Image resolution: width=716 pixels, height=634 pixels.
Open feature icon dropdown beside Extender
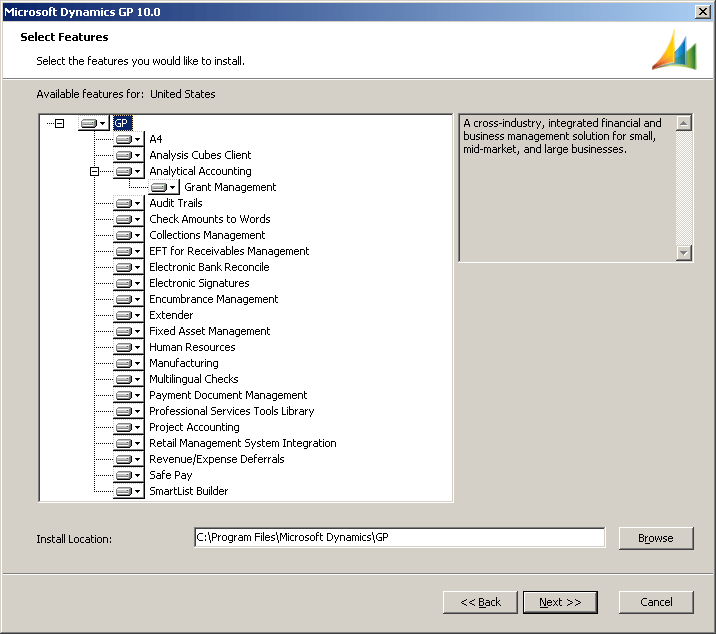pyautogui.click(x=129, y=315)
